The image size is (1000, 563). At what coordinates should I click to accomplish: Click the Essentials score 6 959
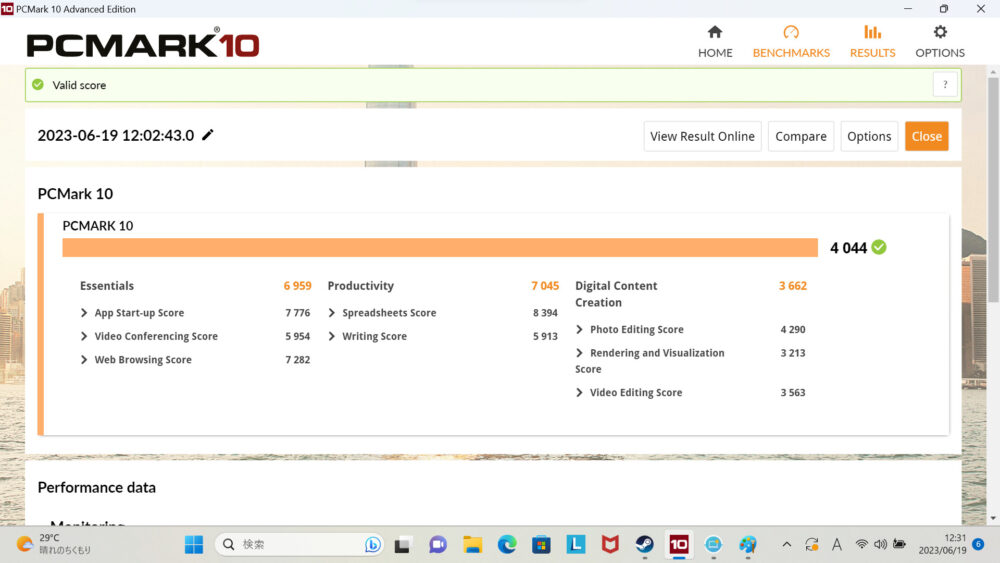point(297,286)
